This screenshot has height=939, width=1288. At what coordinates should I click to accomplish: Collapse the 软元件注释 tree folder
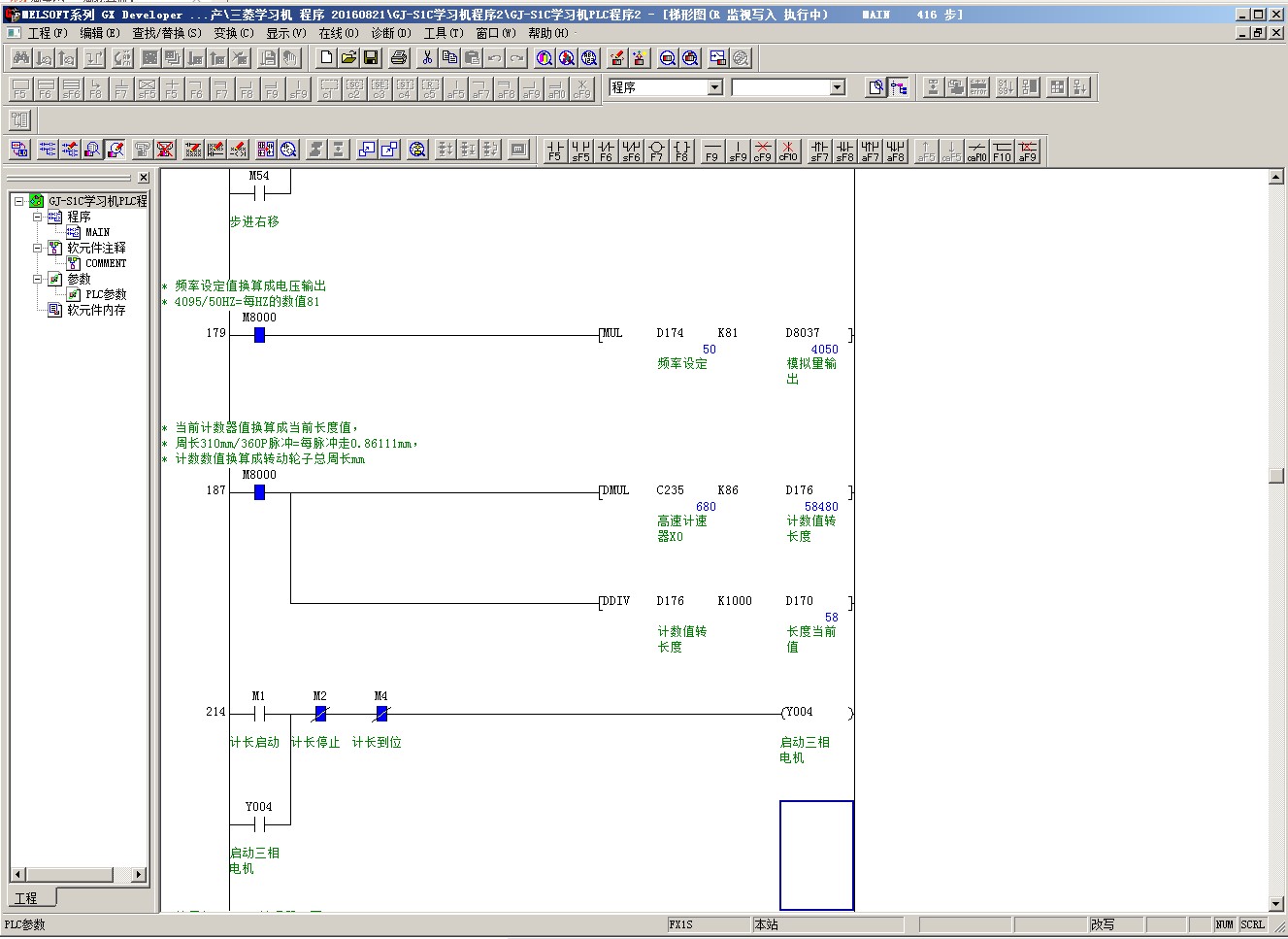point(38,248)
